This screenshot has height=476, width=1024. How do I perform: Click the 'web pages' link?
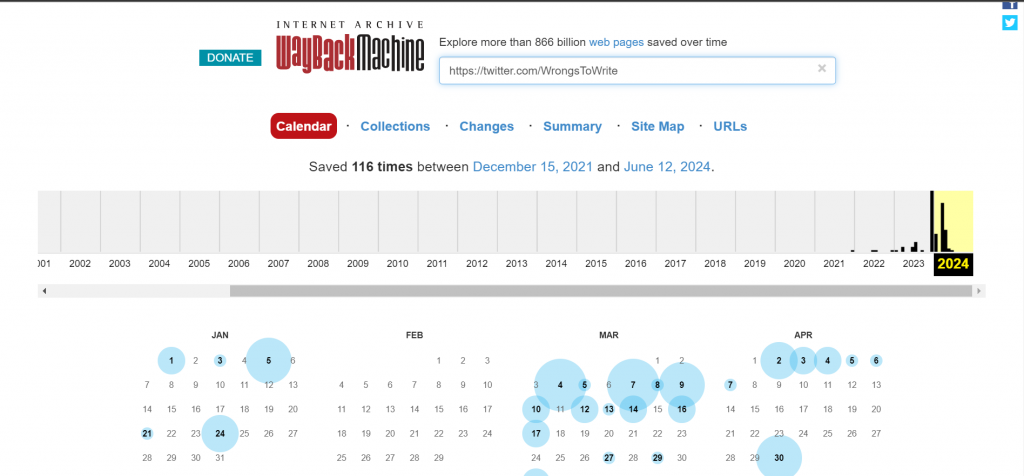point(614,42)
